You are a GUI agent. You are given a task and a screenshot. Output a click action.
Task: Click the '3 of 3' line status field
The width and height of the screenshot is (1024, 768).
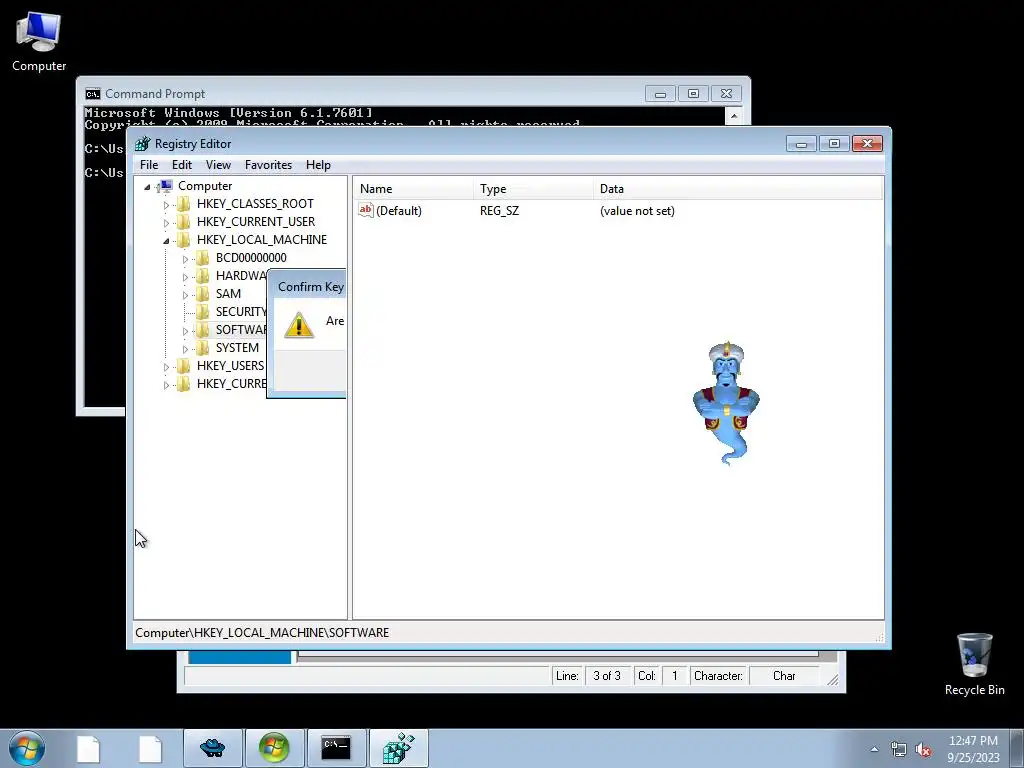click(x=607, y=676)
